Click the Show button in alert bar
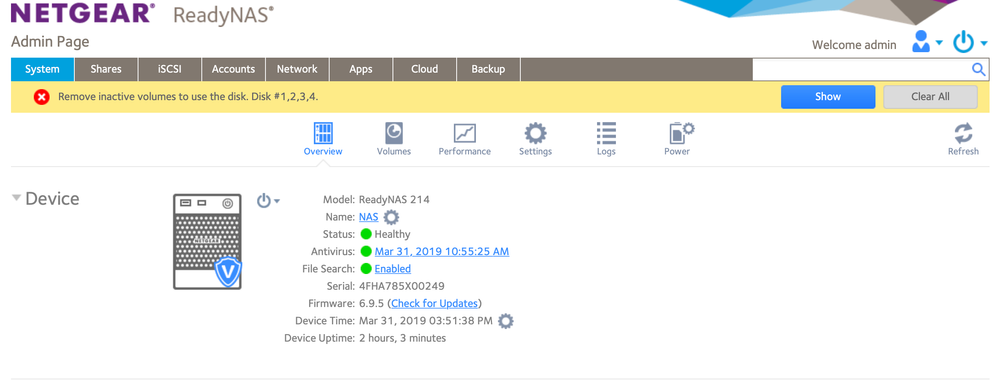Screen dimensions: 999x382 point(828,97)
